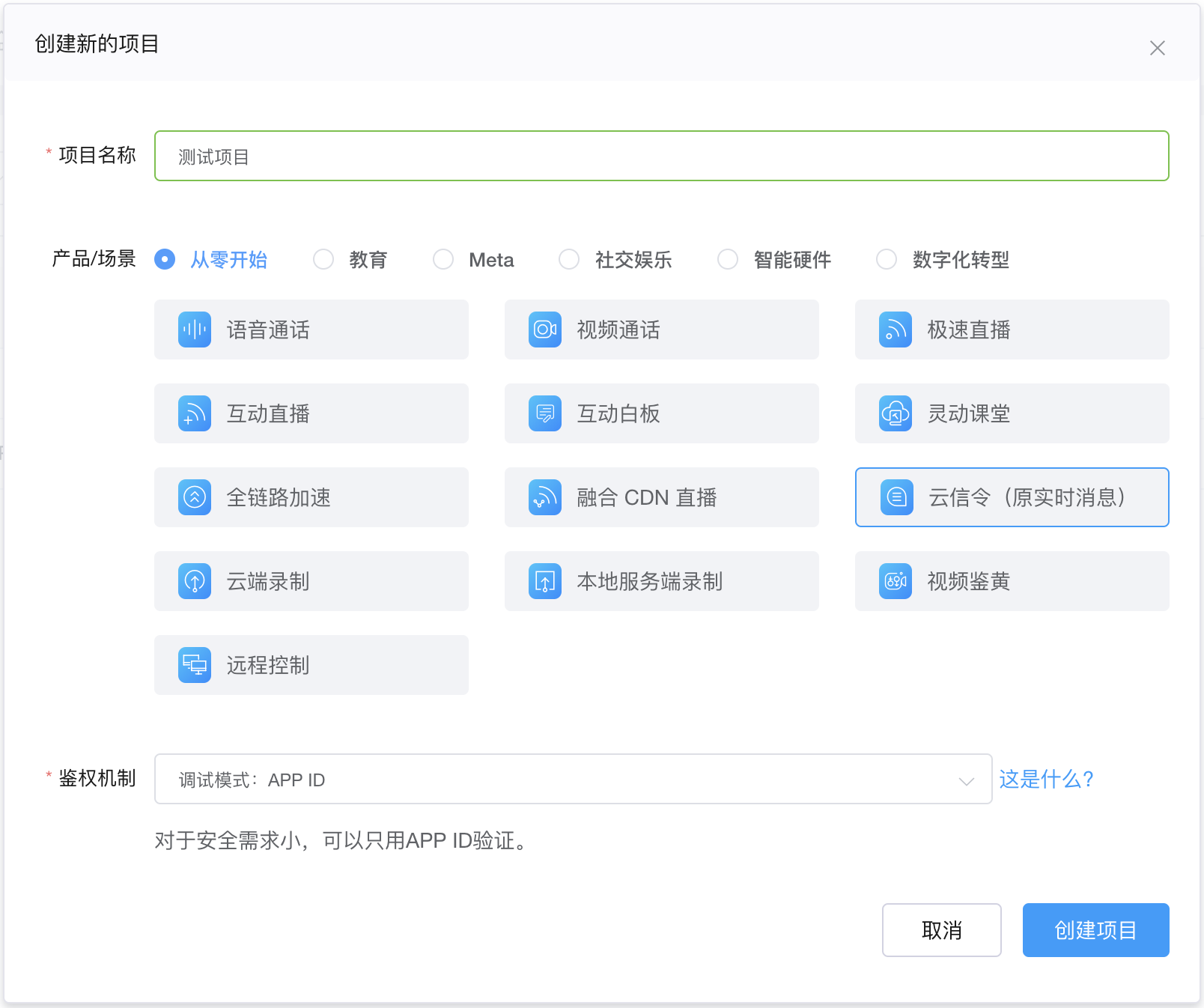Select the 教育 radio option

click(x=323, y=260)
